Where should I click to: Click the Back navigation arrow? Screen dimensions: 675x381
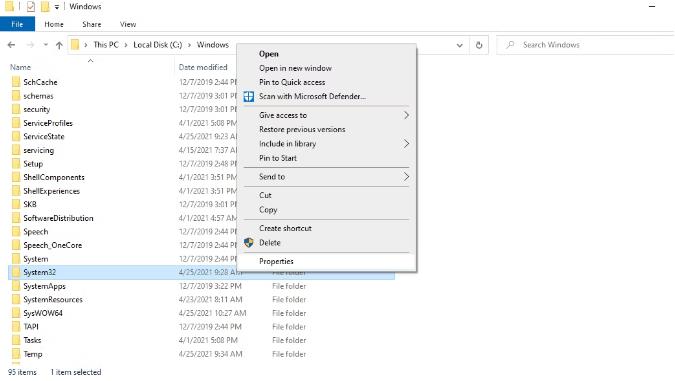(12, 45)
